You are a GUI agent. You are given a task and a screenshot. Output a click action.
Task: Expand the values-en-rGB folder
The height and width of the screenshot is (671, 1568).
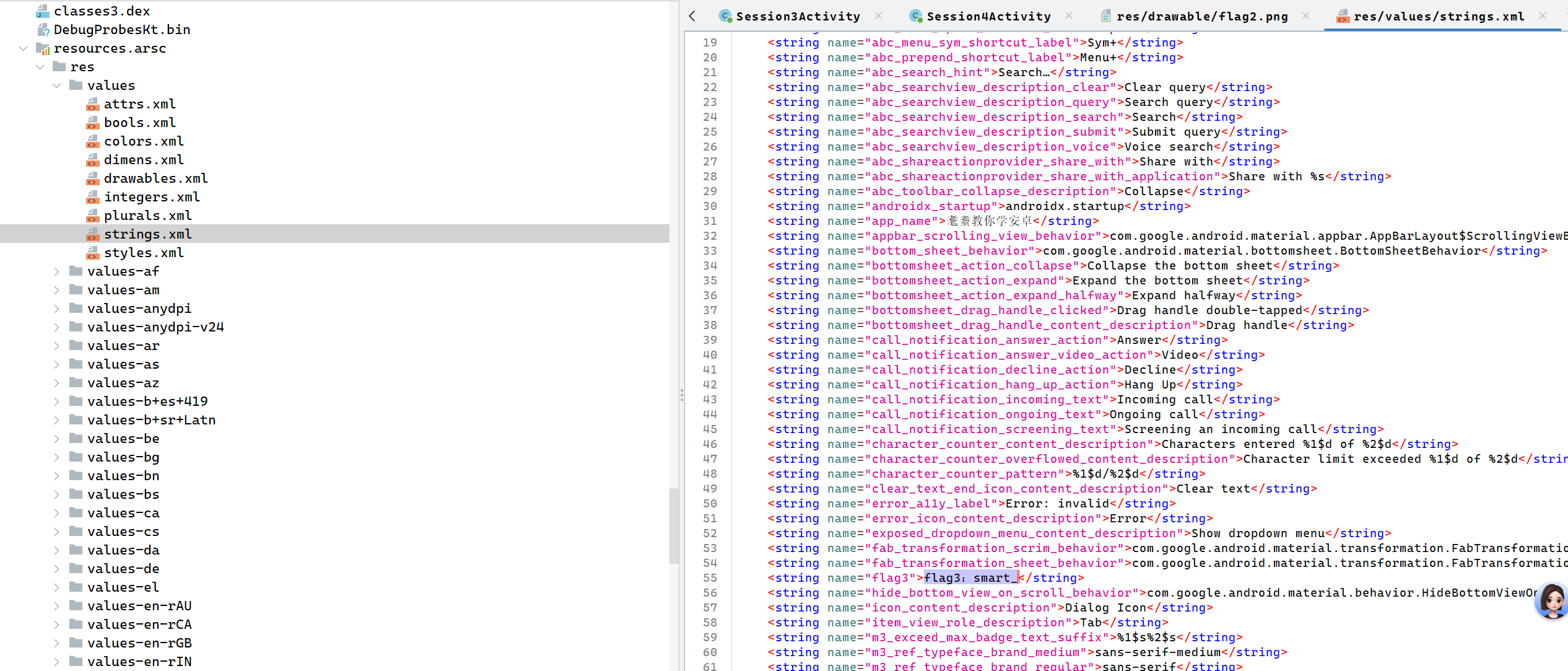click(57, 643)
